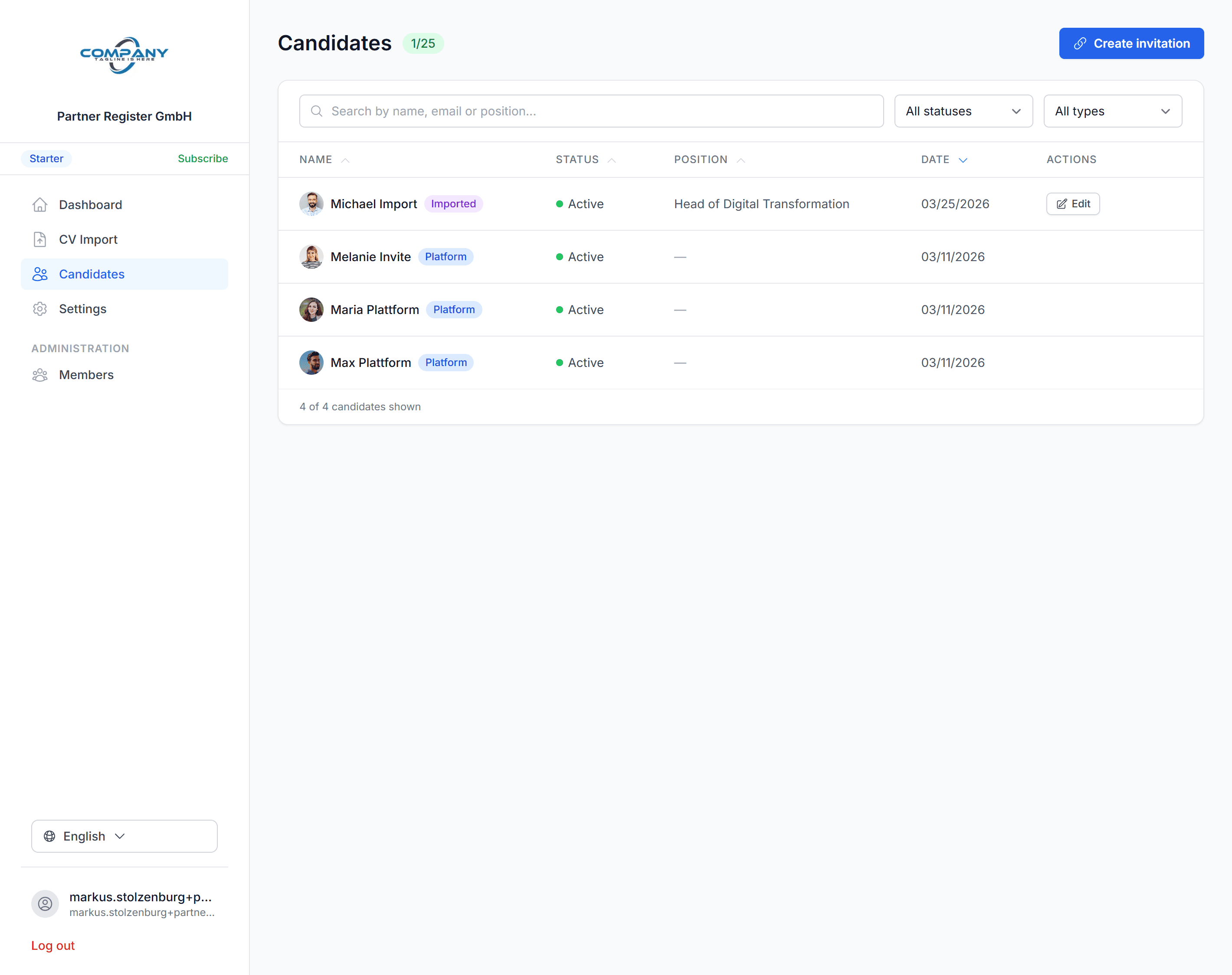Click the search by name input field
Viewport: 1232px width, 975px height.
[x=591, y=111]
